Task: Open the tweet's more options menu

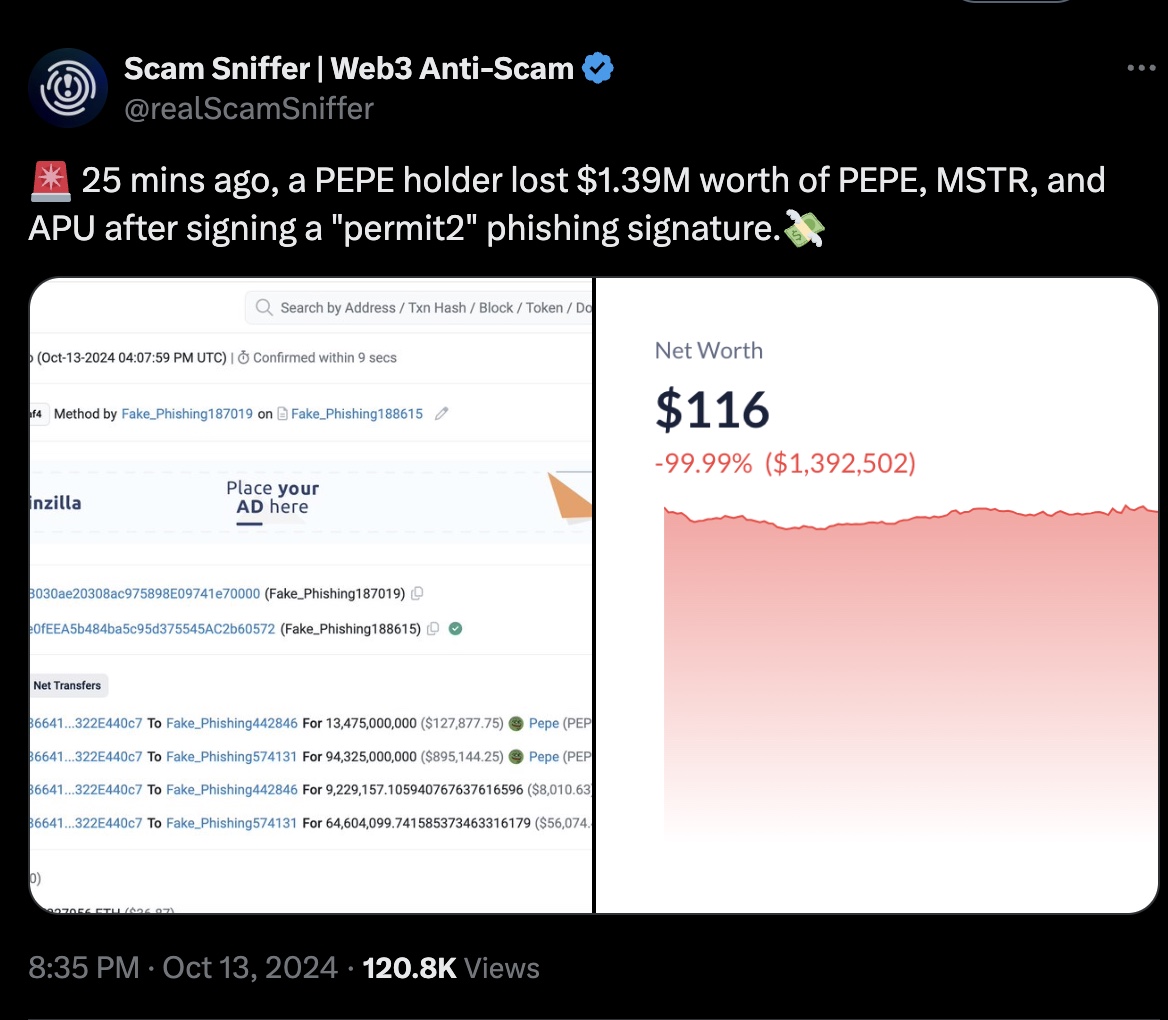Action: (1141, 69)
